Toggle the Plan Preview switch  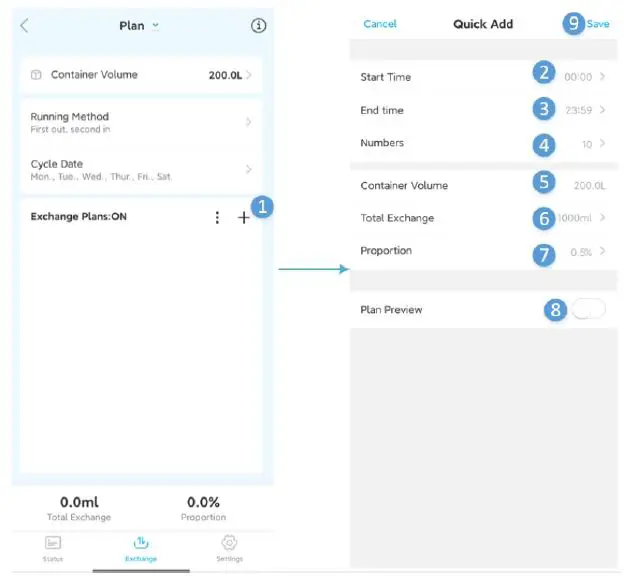point(589,309)
